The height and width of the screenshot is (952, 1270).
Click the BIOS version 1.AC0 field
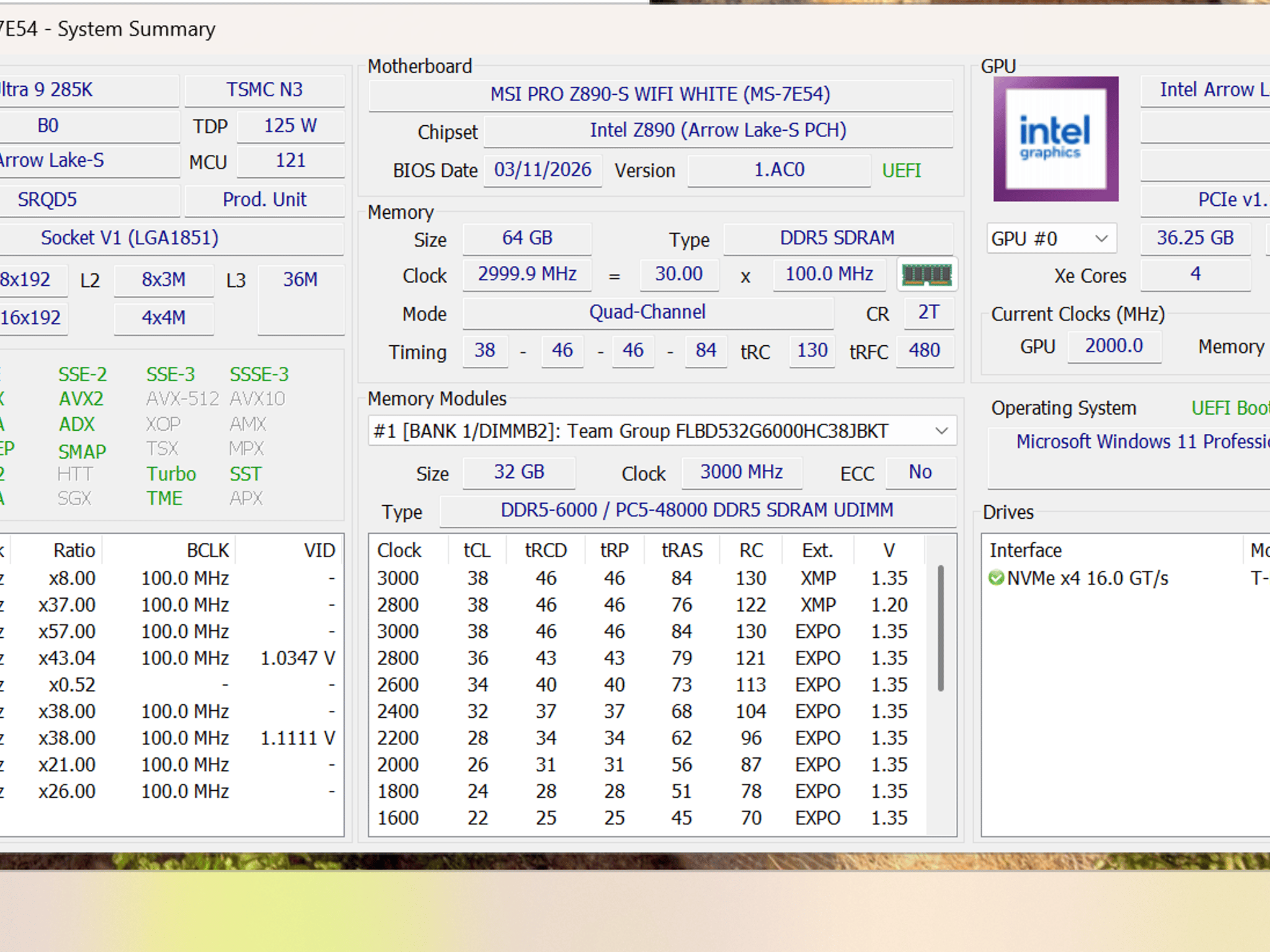tap(779, 170)
